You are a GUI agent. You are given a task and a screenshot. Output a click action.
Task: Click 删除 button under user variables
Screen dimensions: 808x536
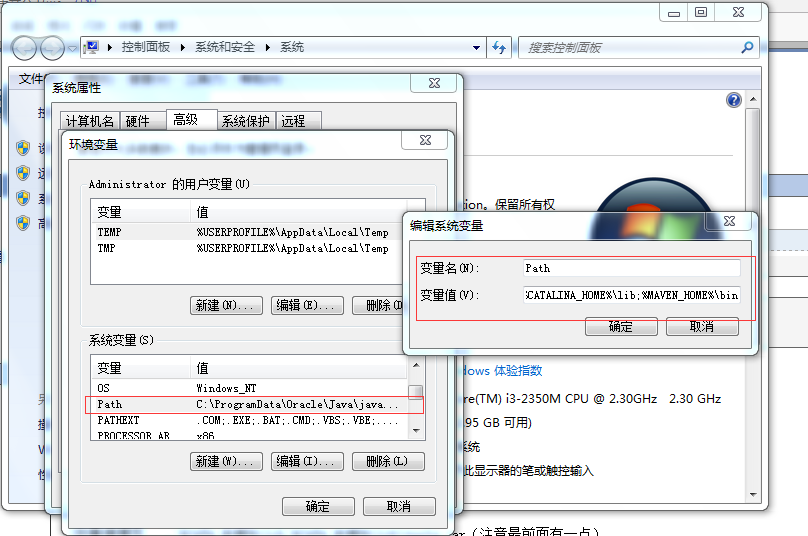(x=379, y=306)
